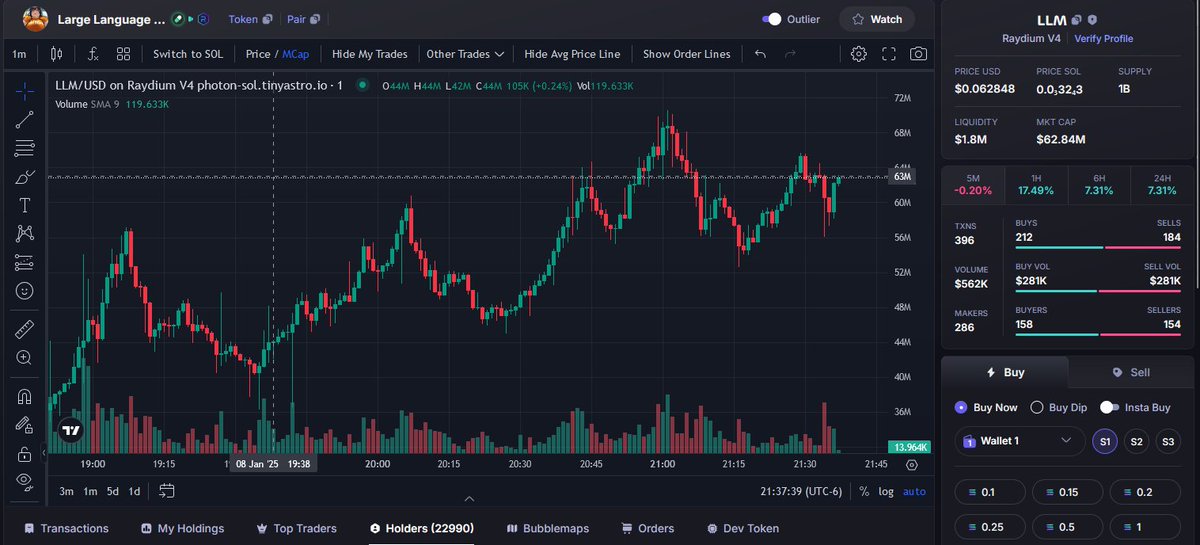This screenshot has height=545, width=1200.
Task: Click Switch to SOL
Action: 188,54
